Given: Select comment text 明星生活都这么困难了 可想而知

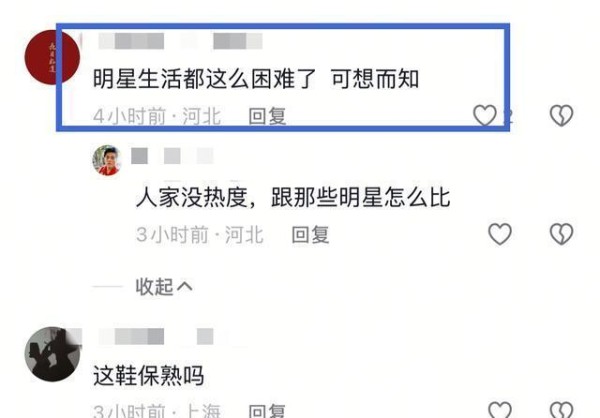Looking at the screenshot, I should click(x=256, y=79).
